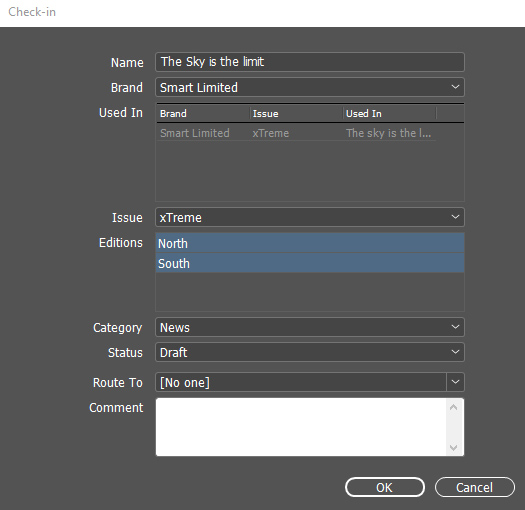Click the Brand dropdown chevron arrow
Screen dimensions: 525x510
pyautogui.click(x=455, y=87)
